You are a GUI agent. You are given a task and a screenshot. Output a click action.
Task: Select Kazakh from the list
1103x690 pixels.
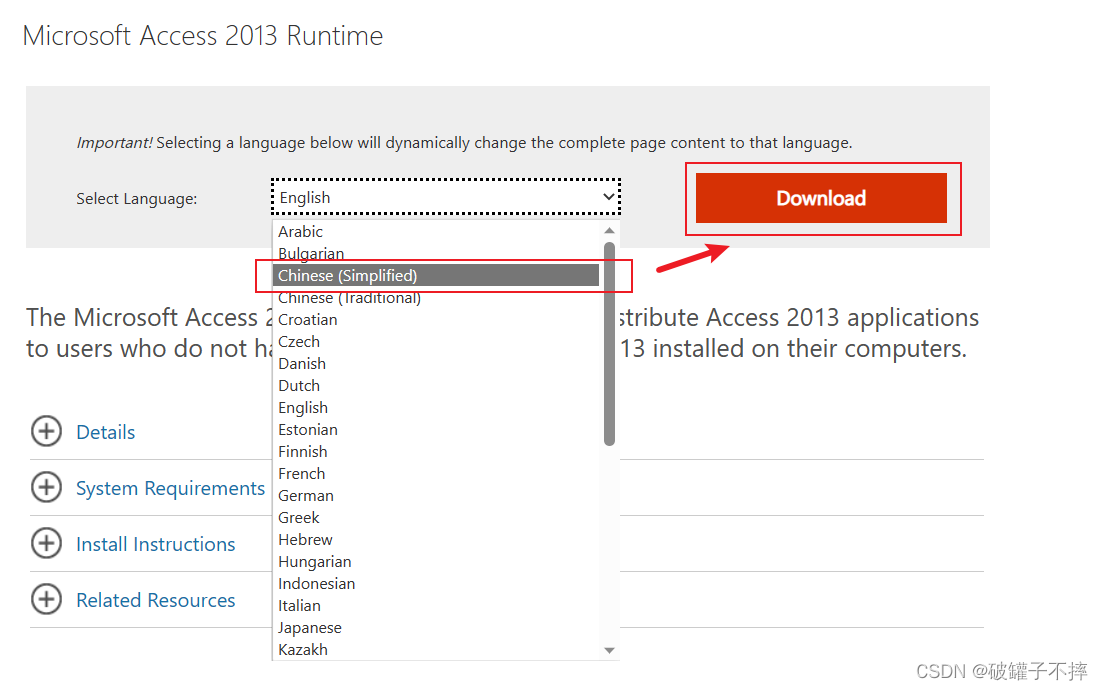(436, 649)
